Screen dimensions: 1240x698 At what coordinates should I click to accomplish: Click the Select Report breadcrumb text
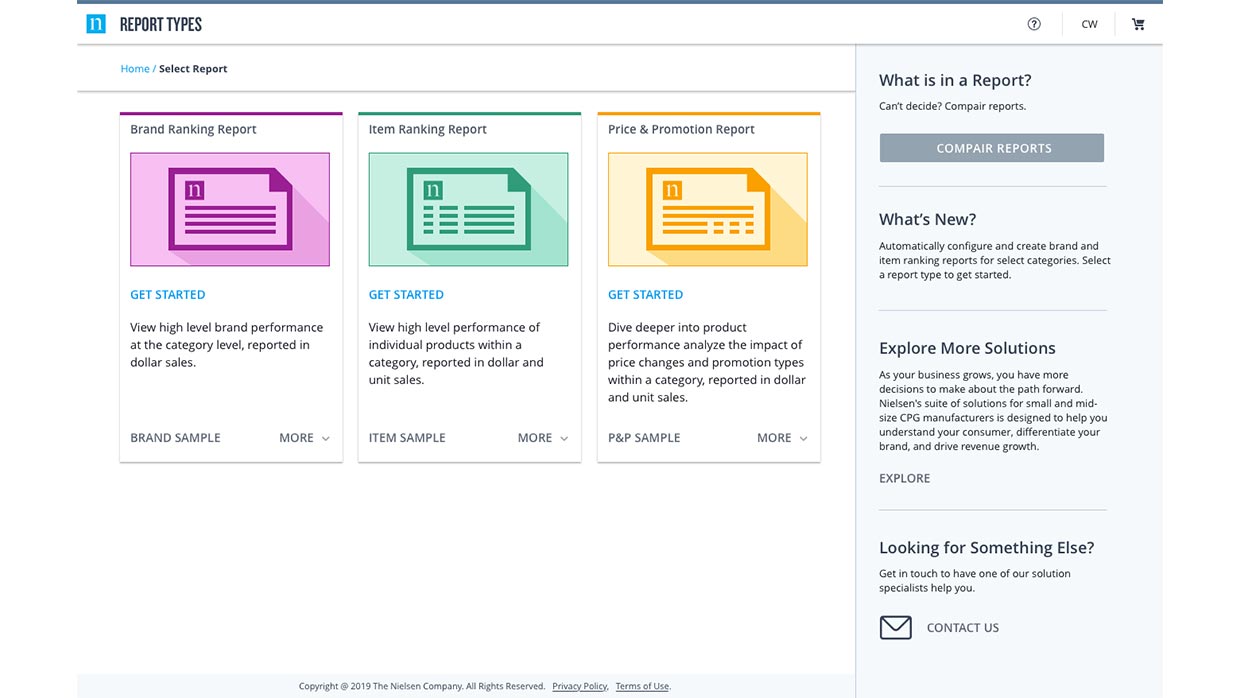coord(193,69)
